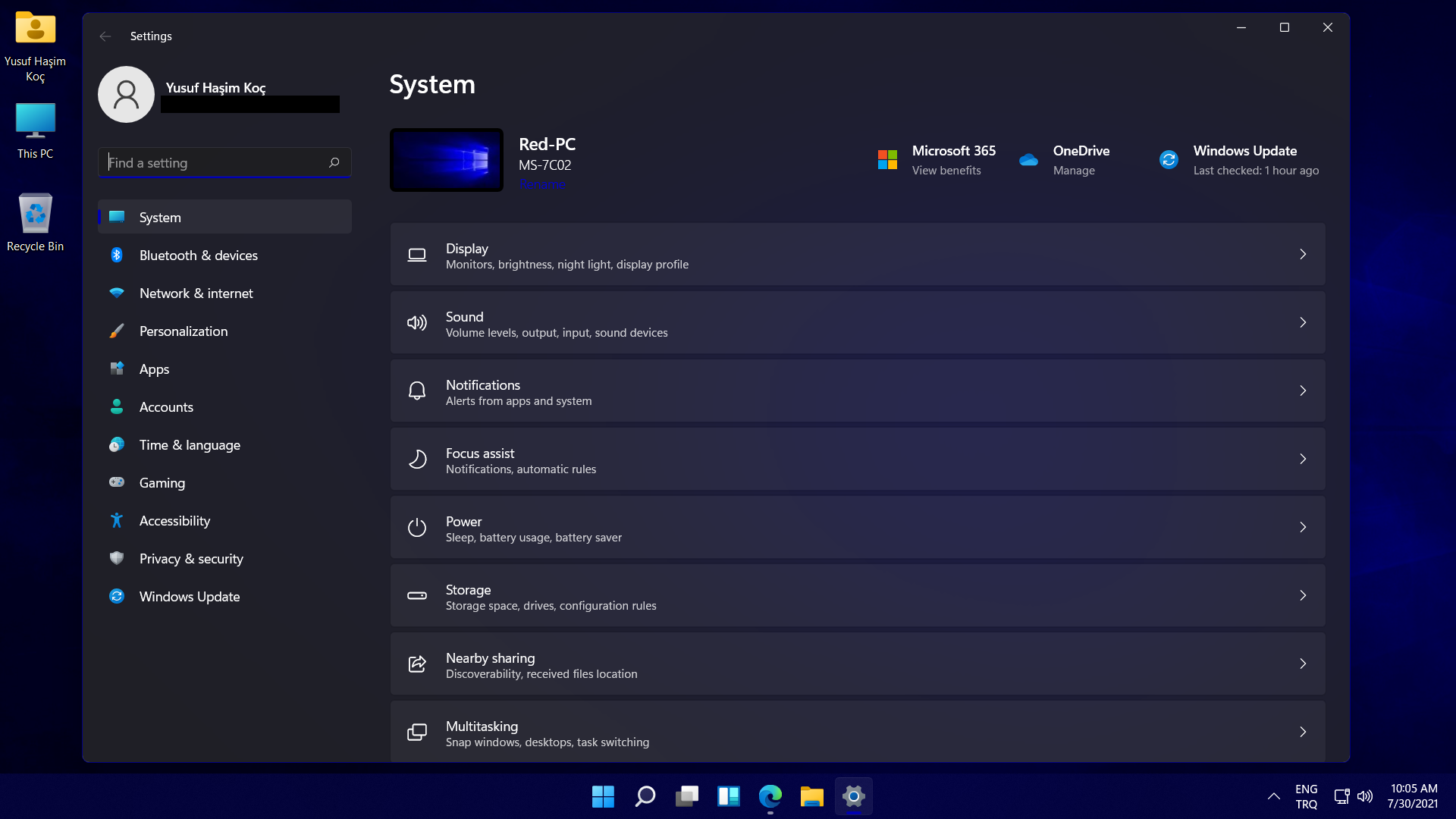Expand the Display settings chevron

(1303, 255)
